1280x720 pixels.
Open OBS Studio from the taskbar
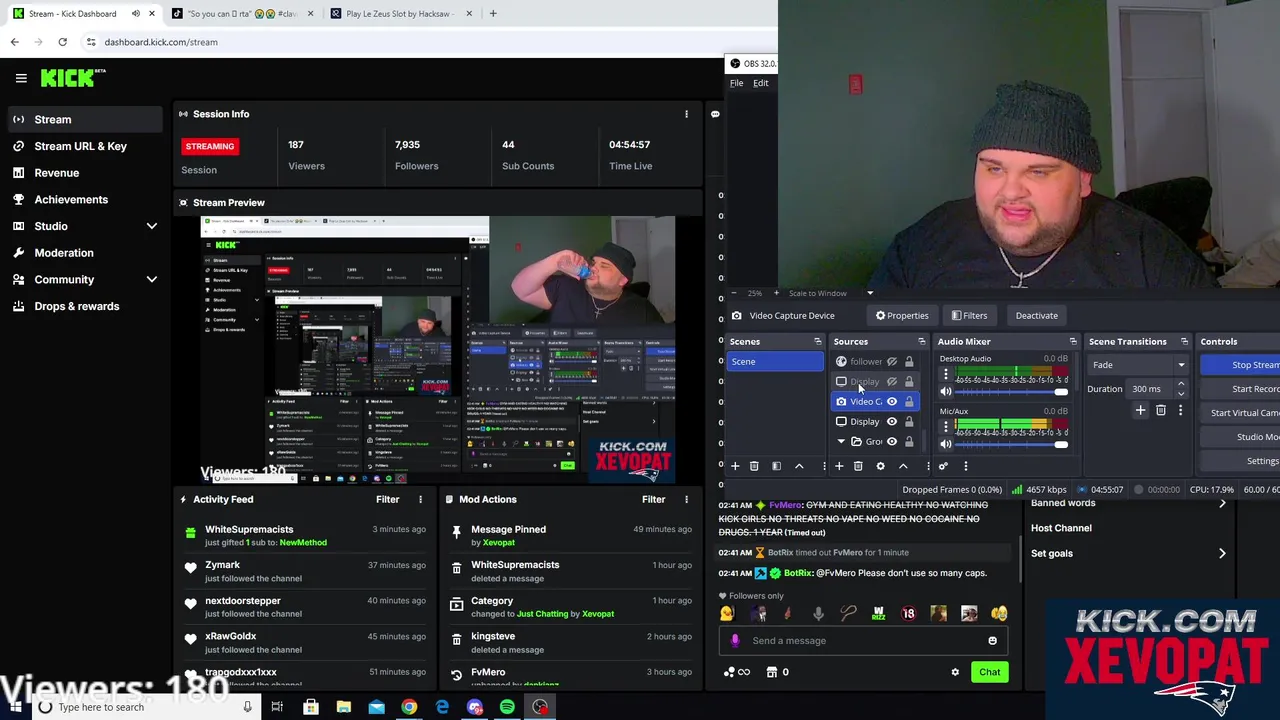(x=540, y=707)
